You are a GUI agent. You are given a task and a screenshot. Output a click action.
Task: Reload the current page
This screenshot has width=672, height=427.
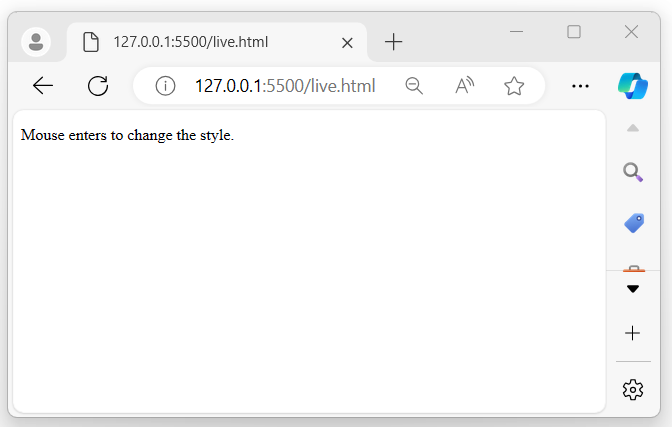98,86
